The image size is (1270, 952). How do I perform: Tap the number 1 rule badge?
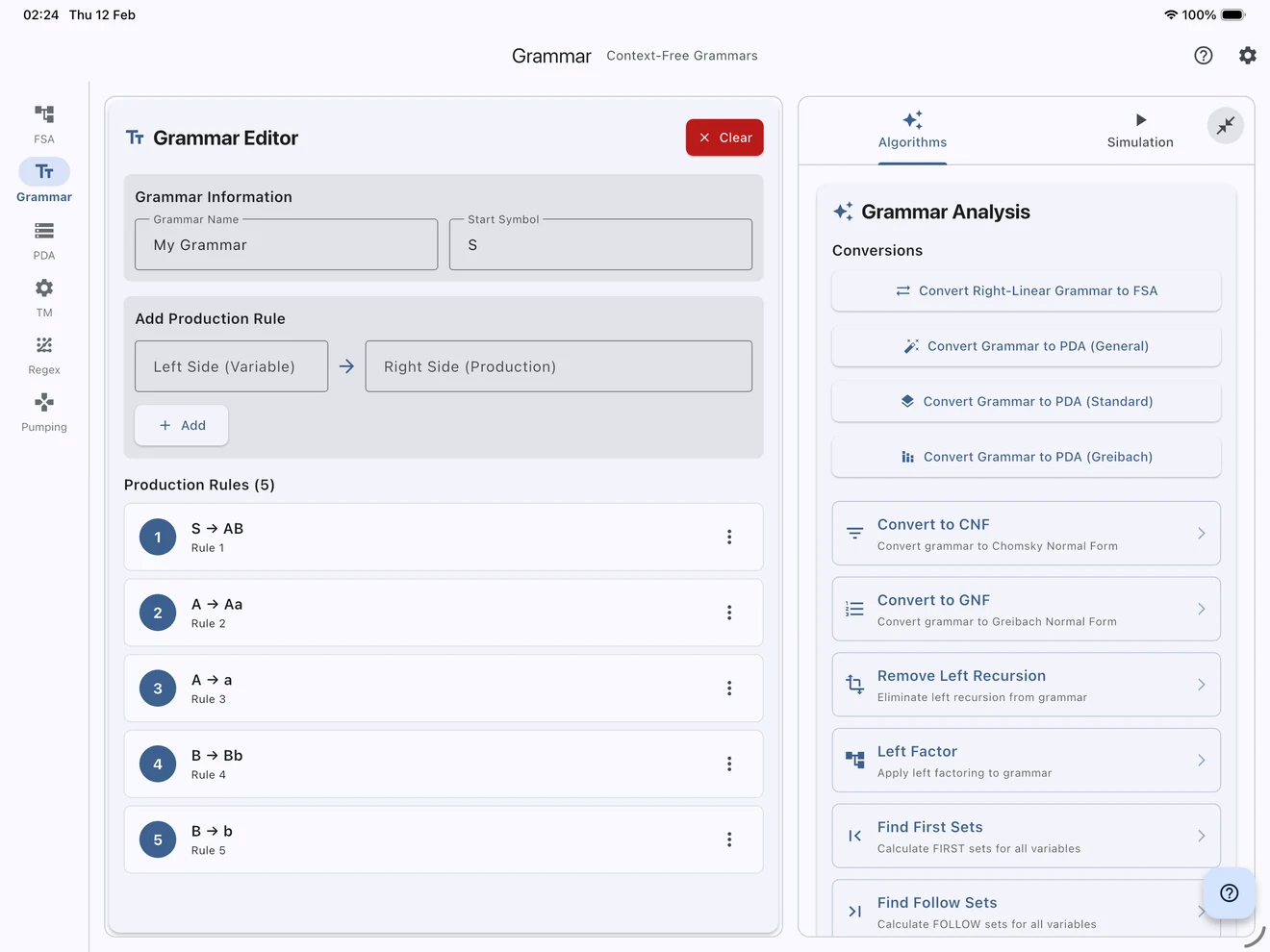coord(158,537)
